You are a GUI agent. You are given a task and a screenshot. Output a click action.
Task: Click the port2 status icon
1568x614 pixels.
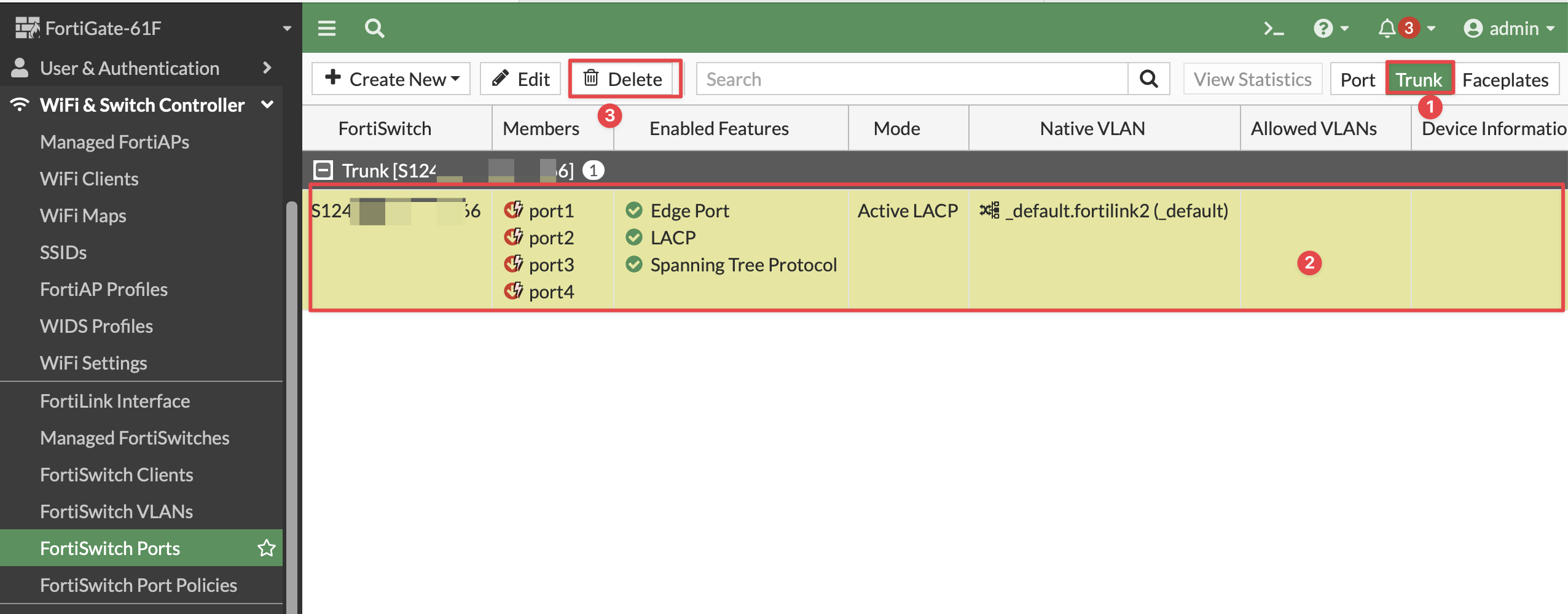click(x=513, y=237)
